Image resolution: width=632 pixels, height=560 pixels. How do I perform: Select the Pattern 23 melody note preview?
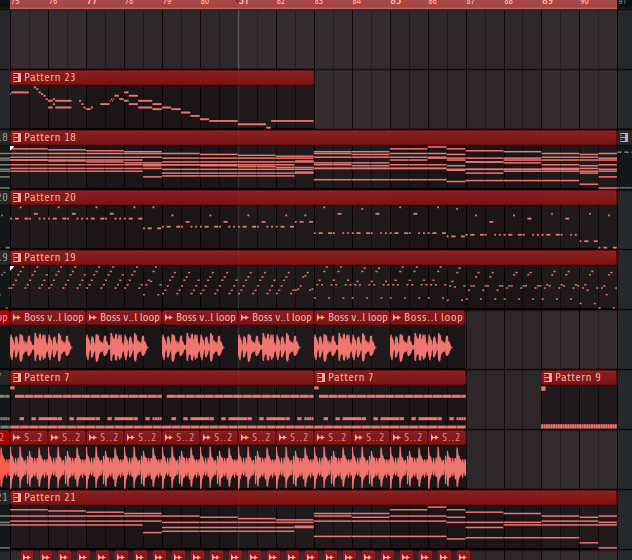click(162, 107)
